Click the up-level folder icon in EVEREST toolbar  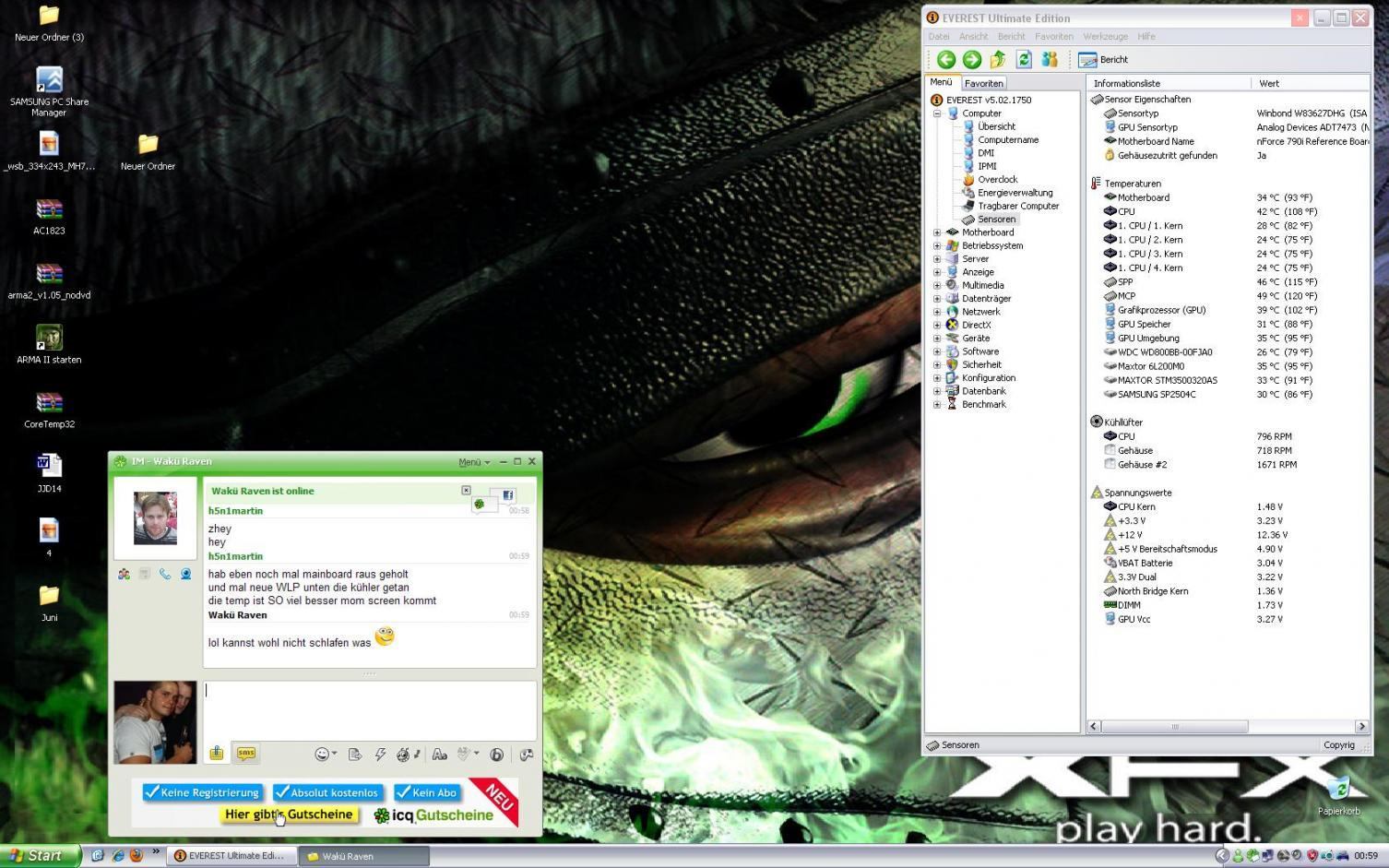click(x=997, y=59)
